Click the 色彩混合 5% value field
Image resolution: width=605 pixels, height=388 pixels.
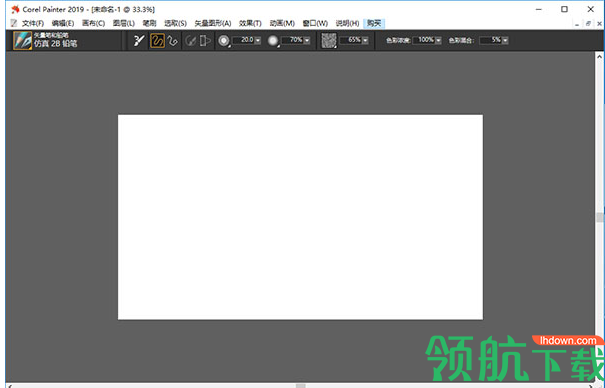[x=491, y=40]
